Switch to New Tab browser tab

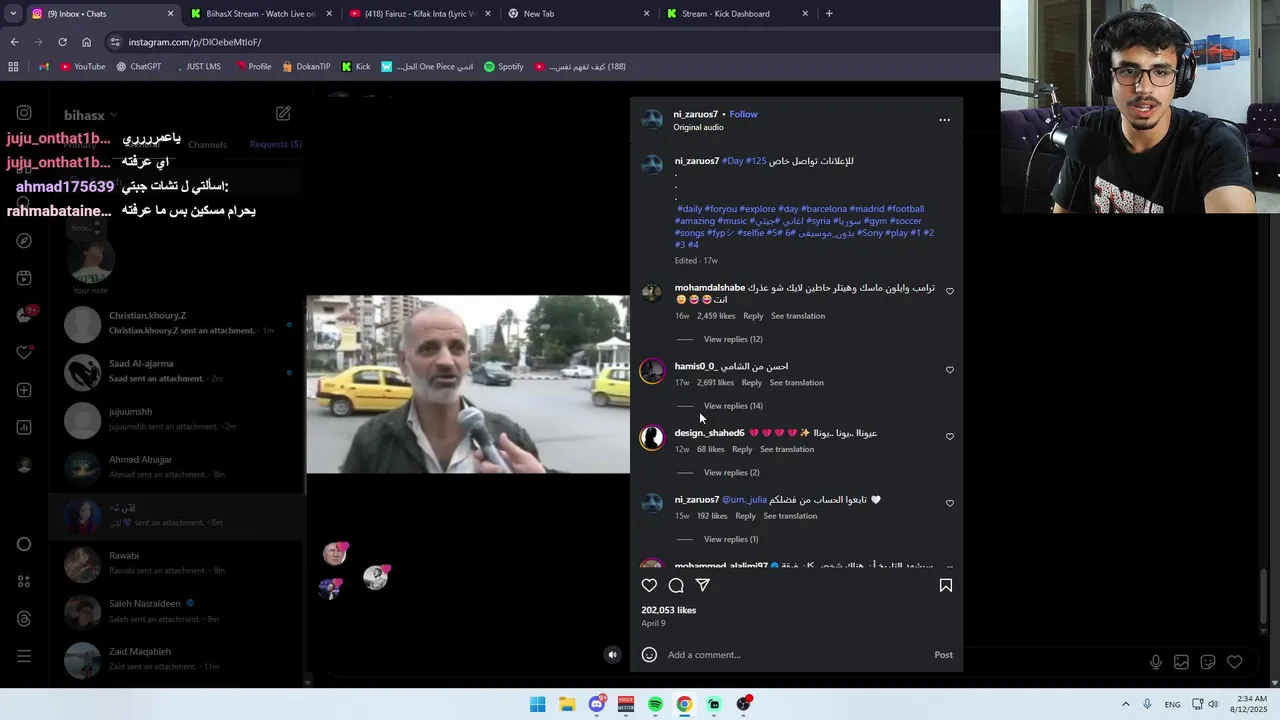[578, 14]
